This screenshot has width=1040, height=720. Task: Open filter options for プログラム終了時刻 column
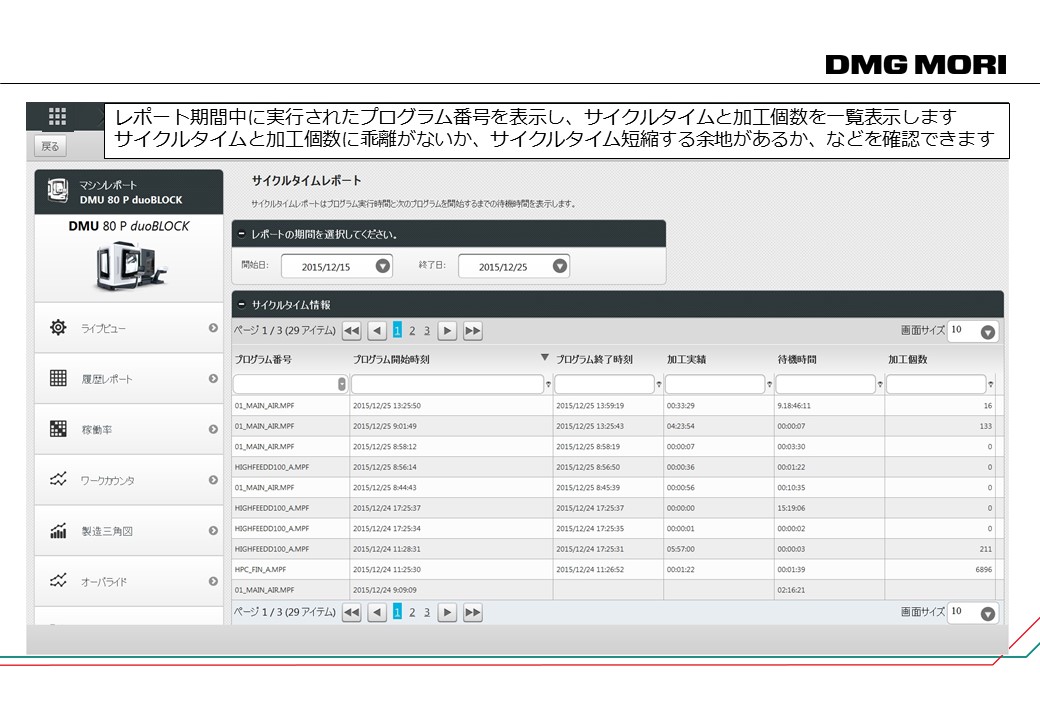(x=659, y=385)
